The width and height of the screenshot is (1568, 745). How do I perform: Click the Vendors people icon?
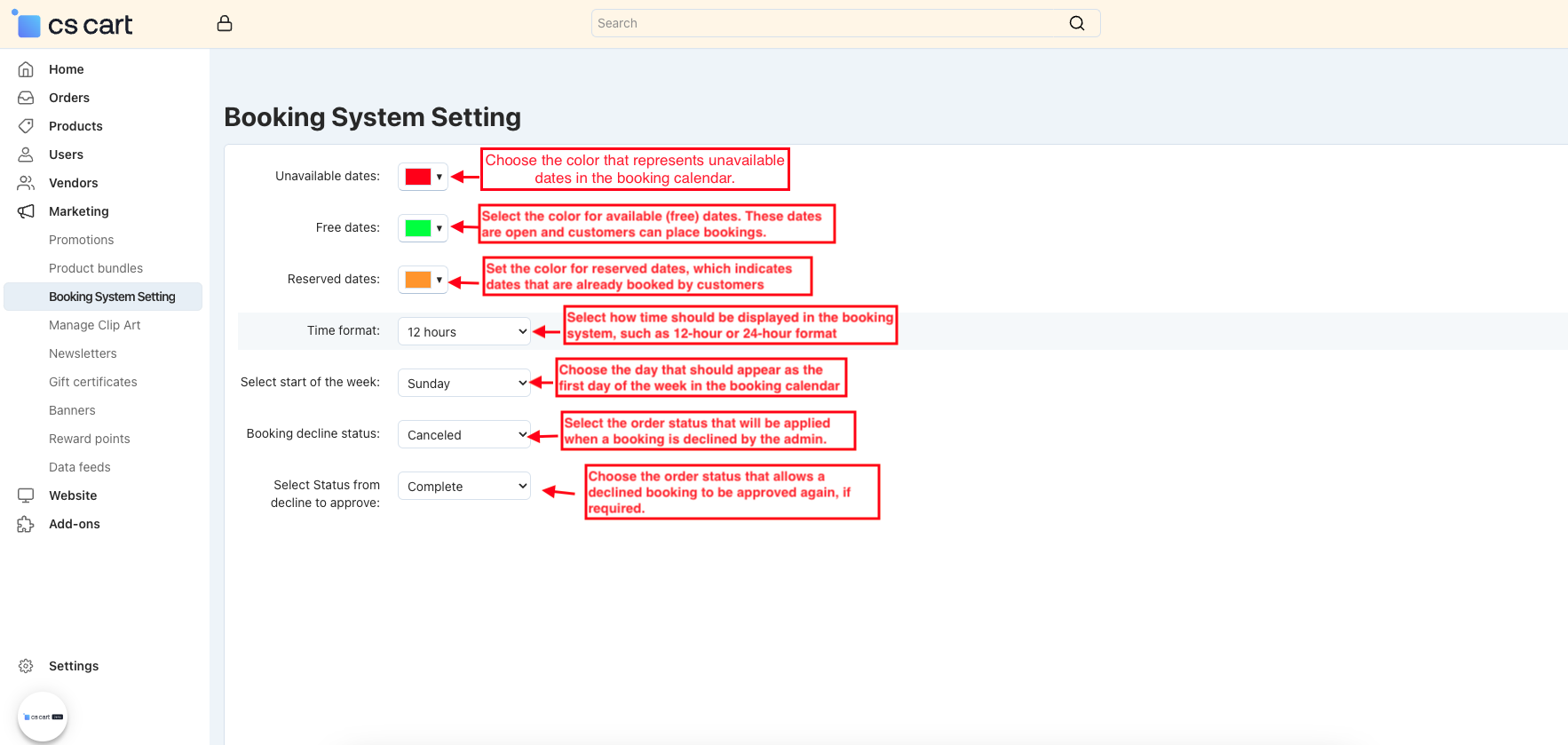pyautogui.click(x=26, y=183)
